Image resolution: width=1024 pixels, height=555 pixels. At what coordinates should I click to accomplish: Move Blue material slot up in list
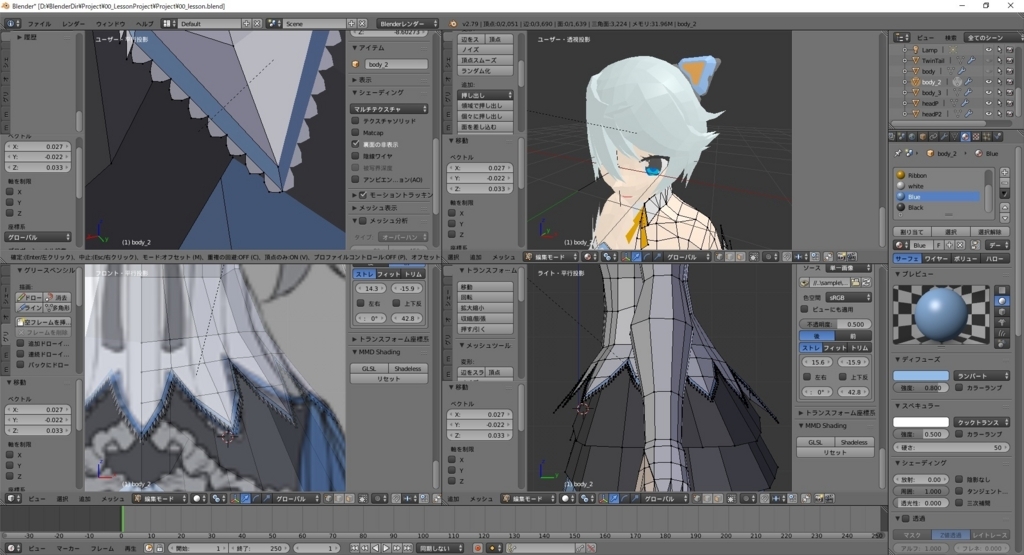pyautogui.click(x=1004, y=208)
